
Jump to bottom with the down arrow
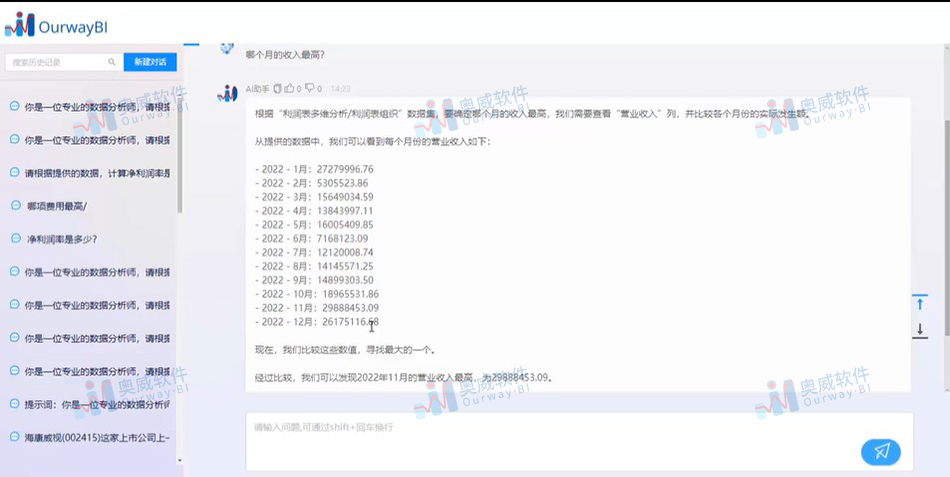click(920, 329)
